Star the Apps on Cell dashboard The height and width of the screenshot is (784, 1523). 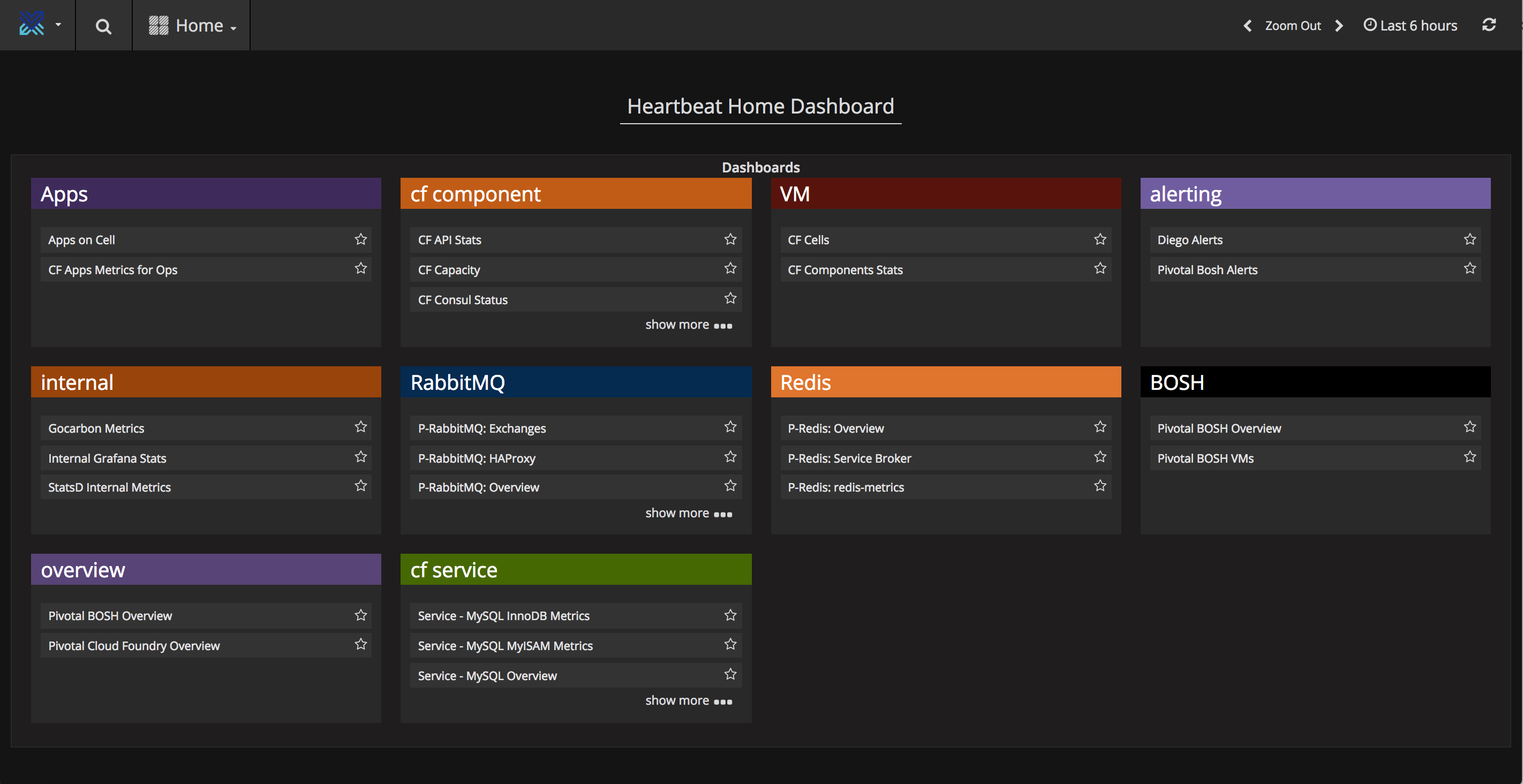[x=360, y=239]
